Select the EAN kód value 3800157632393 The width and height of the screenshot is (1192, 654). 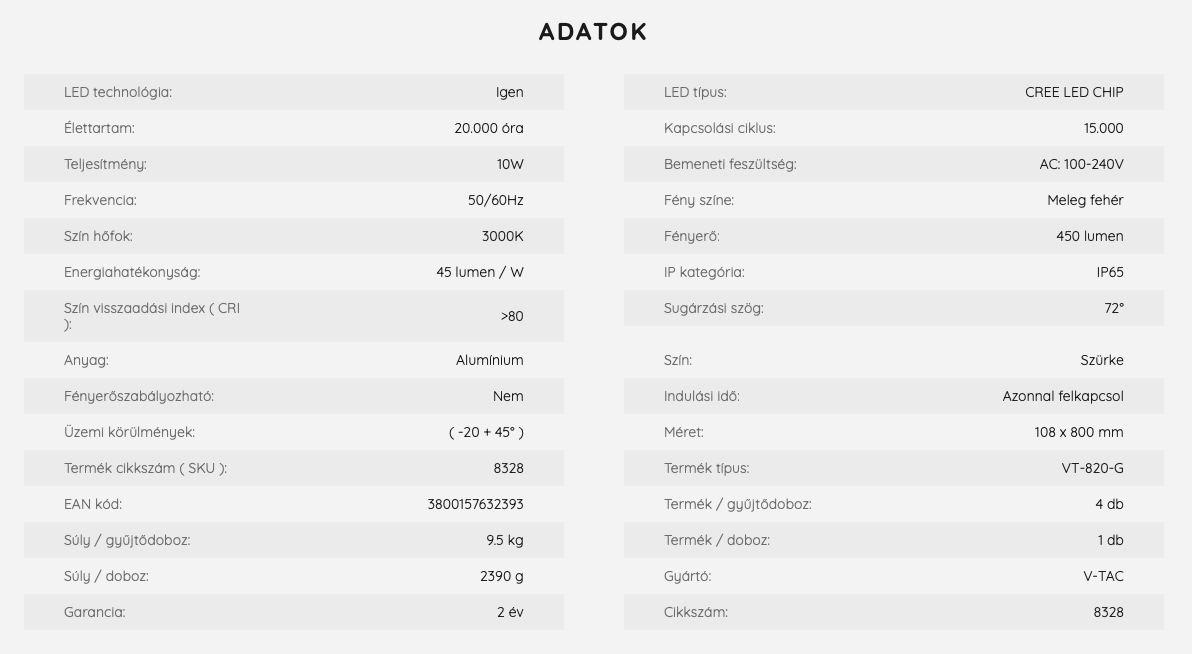475,504
